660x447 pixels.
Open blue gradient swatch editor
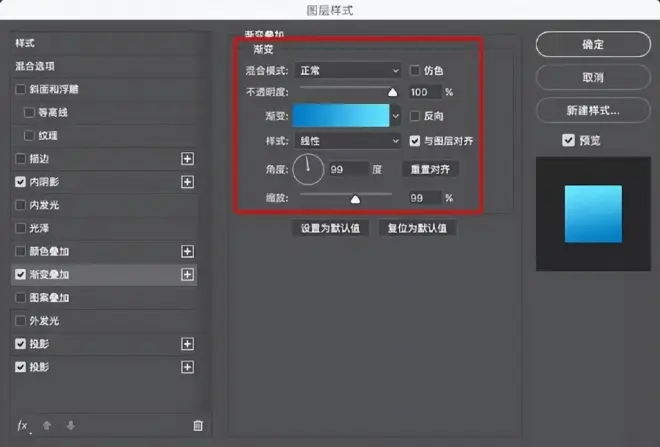point(341,116)
